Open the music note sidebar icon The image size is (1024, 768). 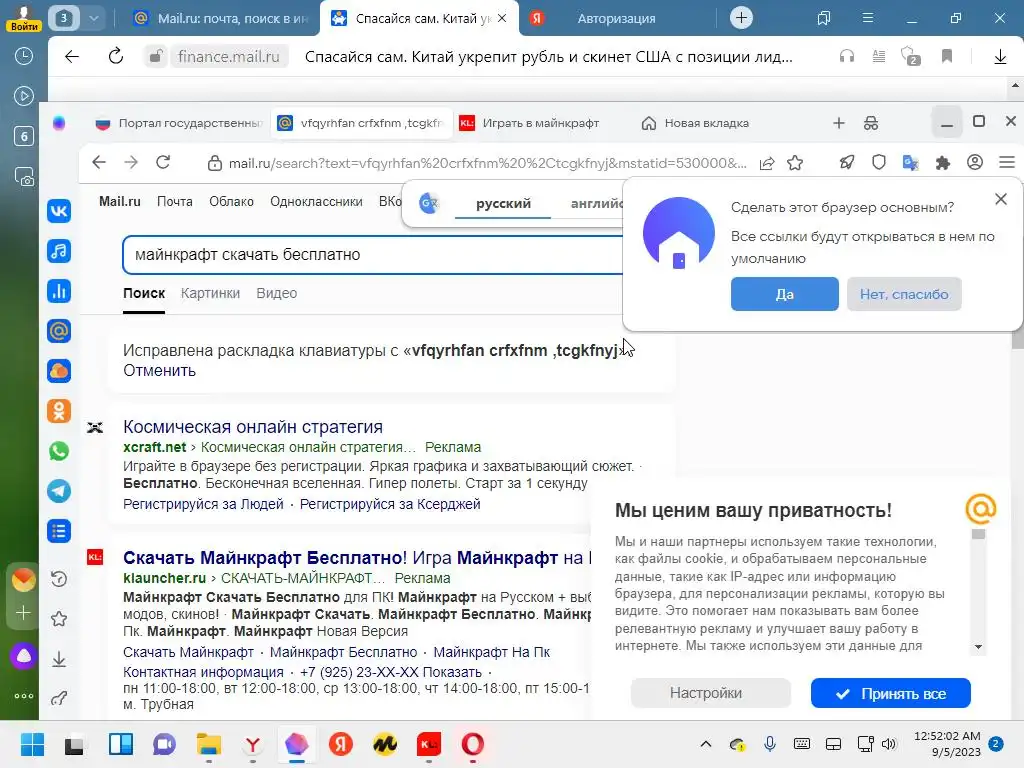click(x=59, y=251)
